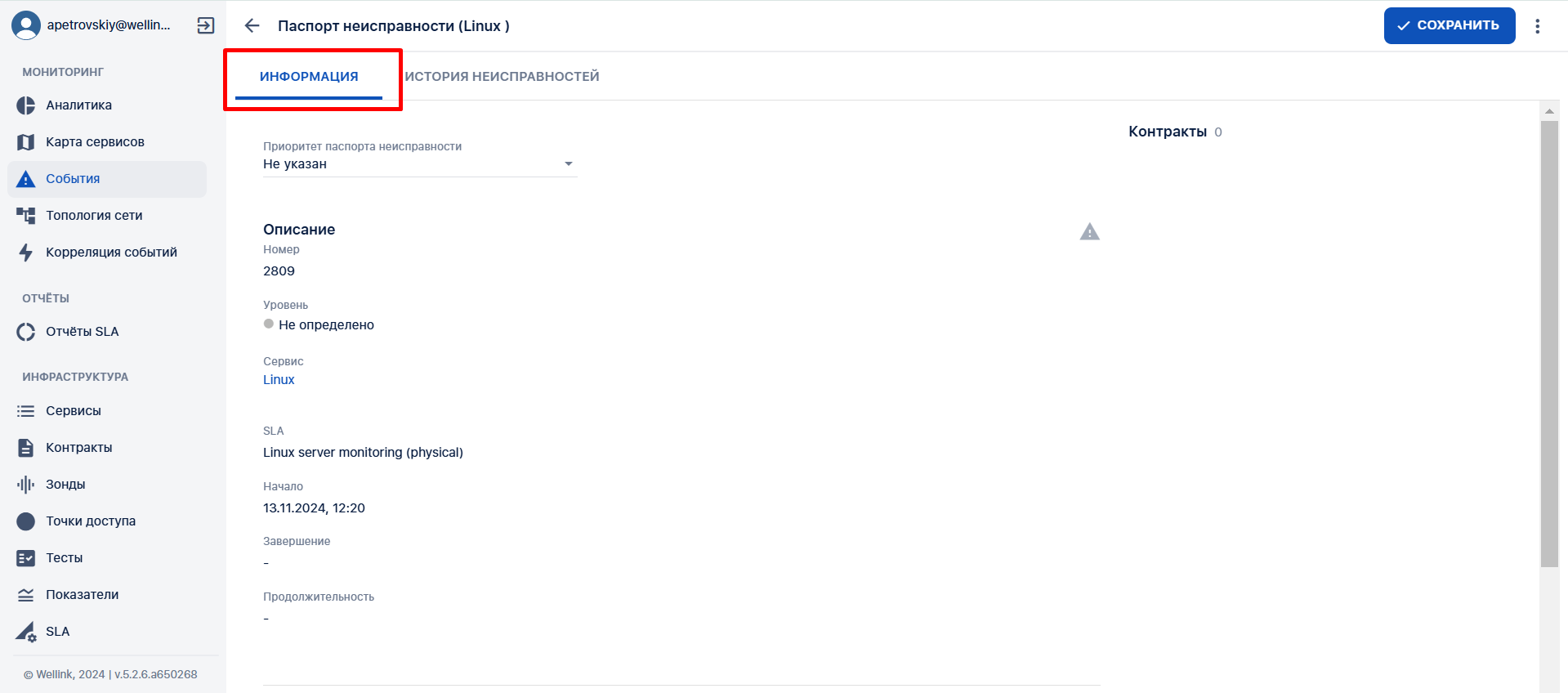Screen dimensions: 1568x693
Task: Click the apetrovskiy username text
Action: point(109,25)
